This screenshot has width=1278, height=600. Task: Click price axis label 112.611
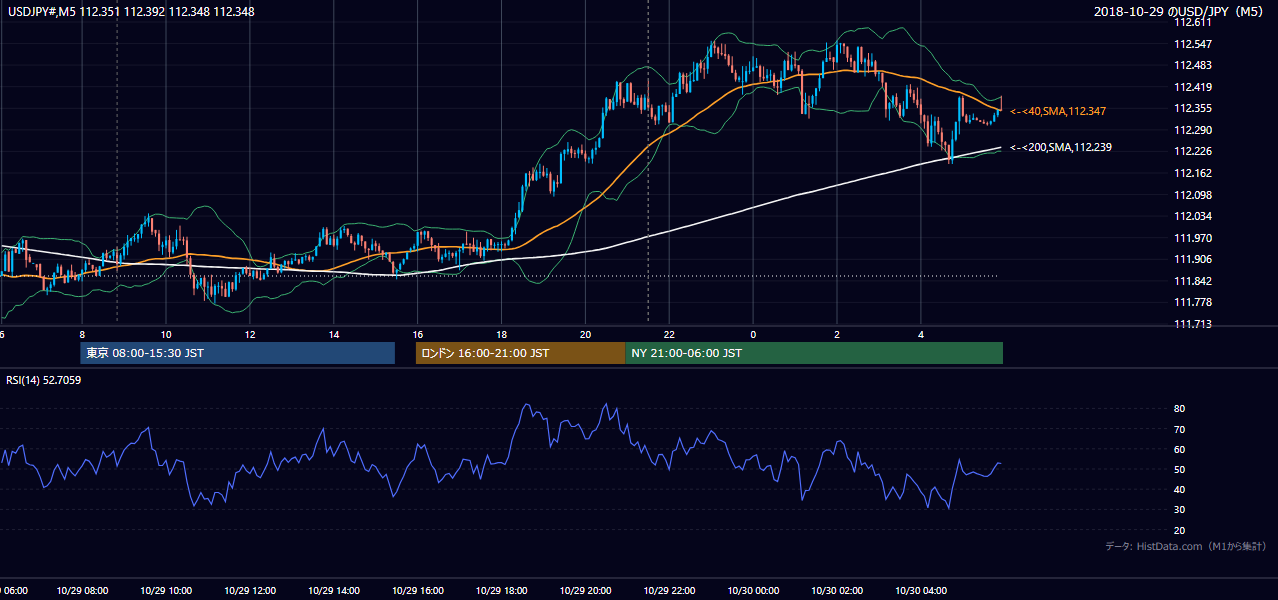(x=1193, y=23)
